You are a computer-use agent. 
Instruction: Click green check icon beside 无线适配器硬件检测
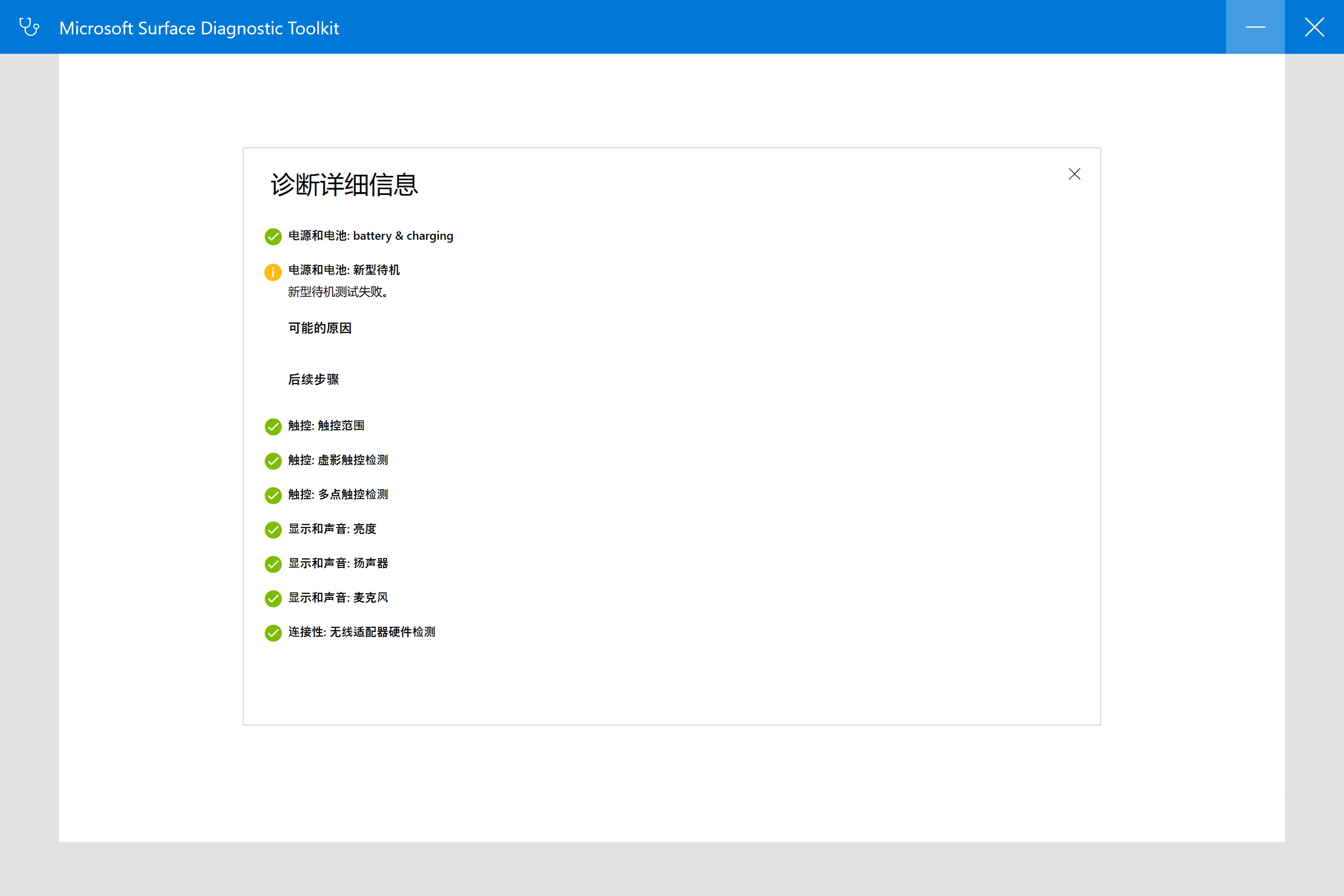[x=273, y=633]
